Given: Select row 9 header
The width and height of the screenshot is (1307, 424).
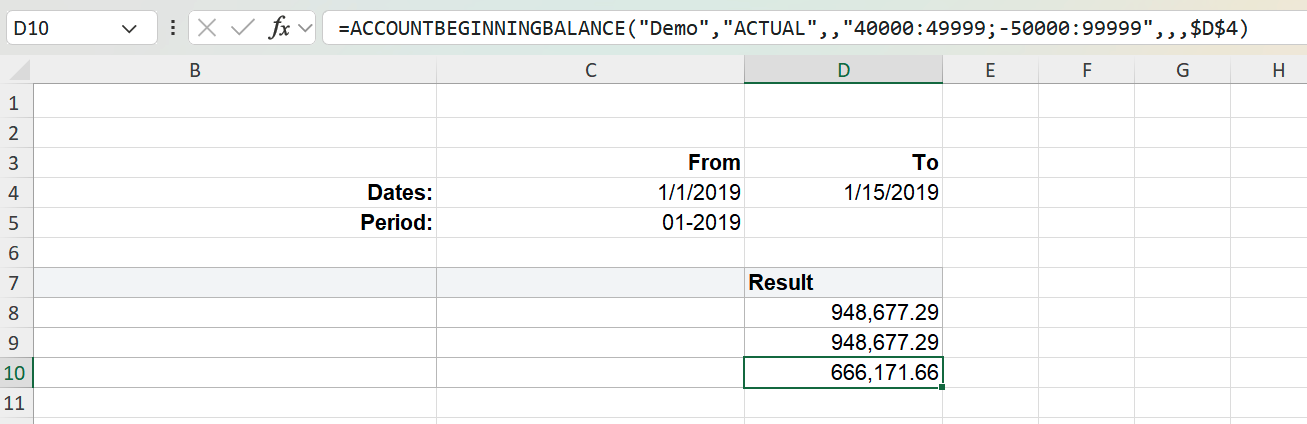Looking at the screenshot, I should point(17,343).
